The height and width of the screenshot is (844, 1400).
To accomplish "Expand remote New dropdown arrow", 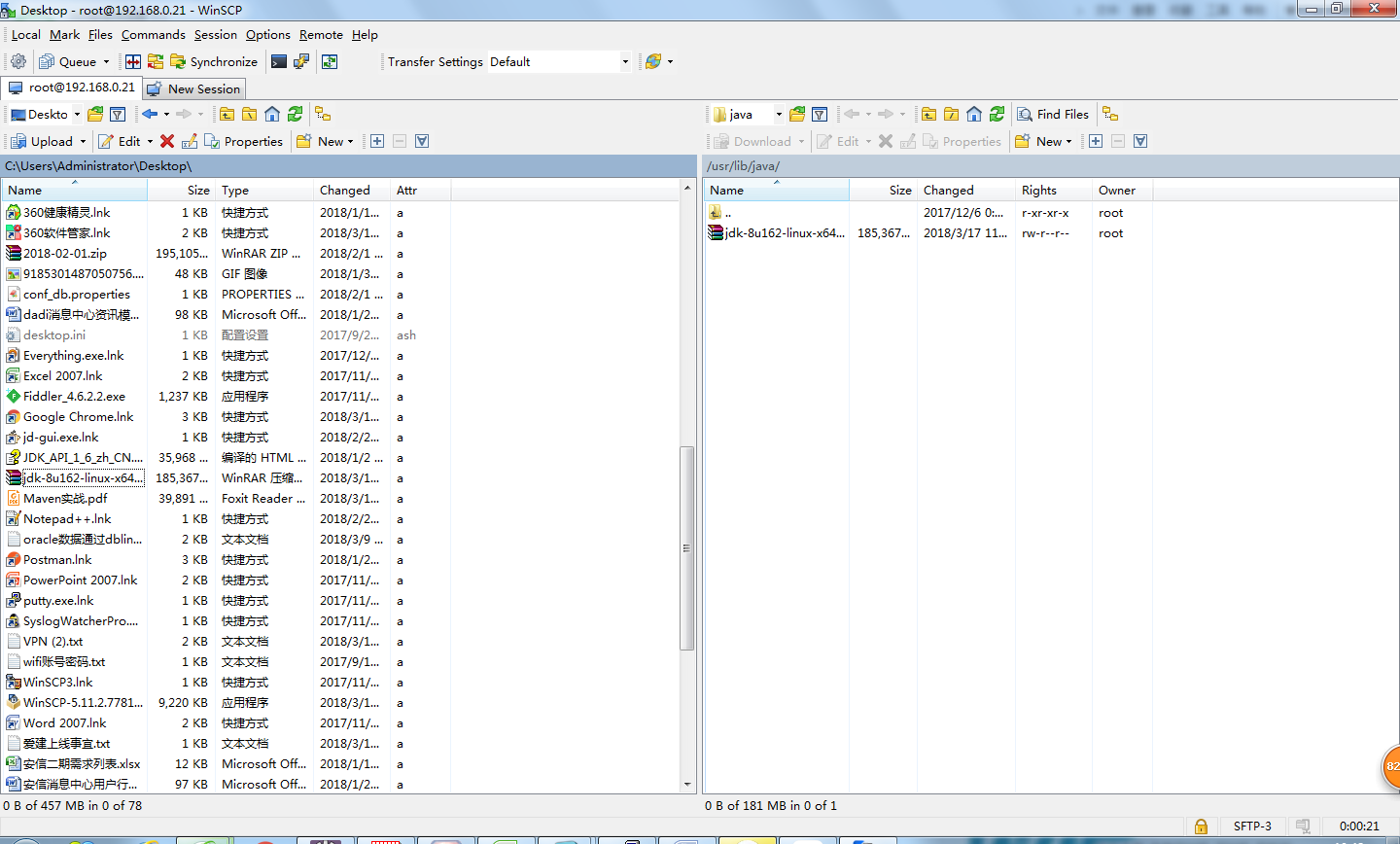I will coord(1068,141).
